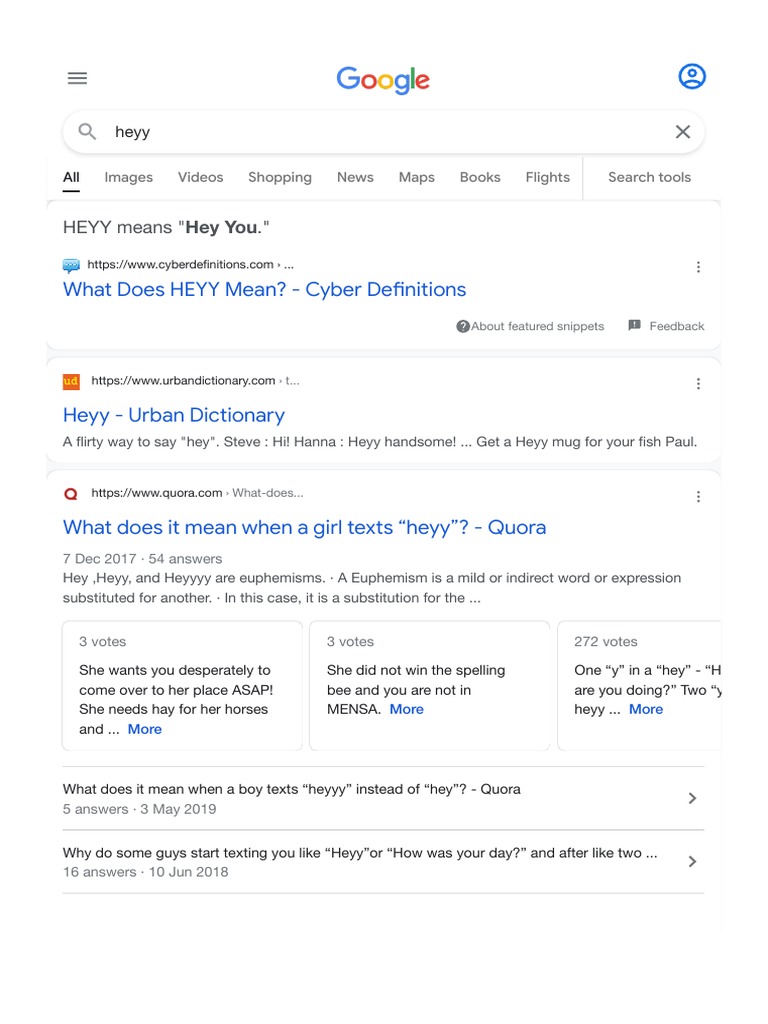
Task: Open What Does HEYY Mean link
Action: [264, 289]
